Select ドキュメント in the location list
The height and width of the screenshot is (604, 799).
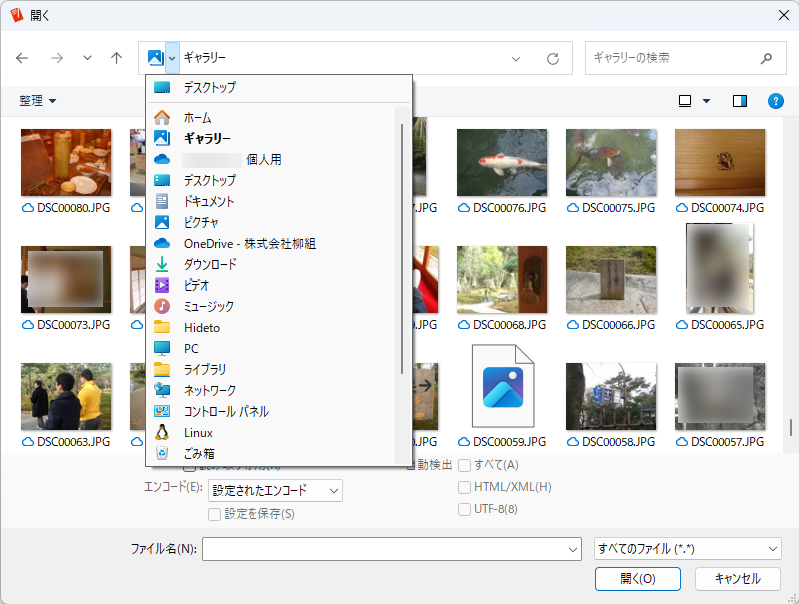pyautogui.click(x=271, y=201)
